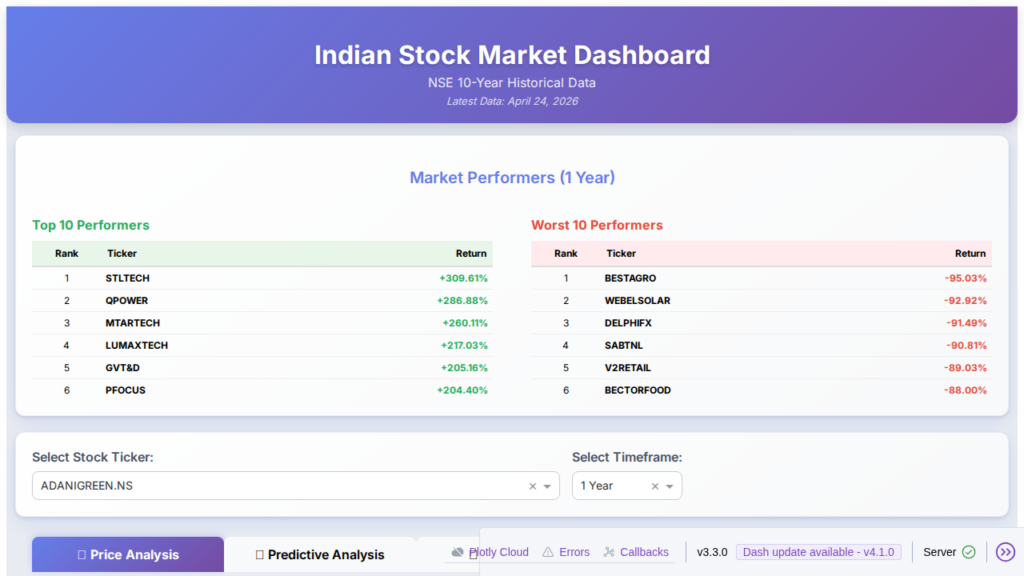Click the Errors warning triangle icon
Screen dimensions: 1024x576
[548, 552]
